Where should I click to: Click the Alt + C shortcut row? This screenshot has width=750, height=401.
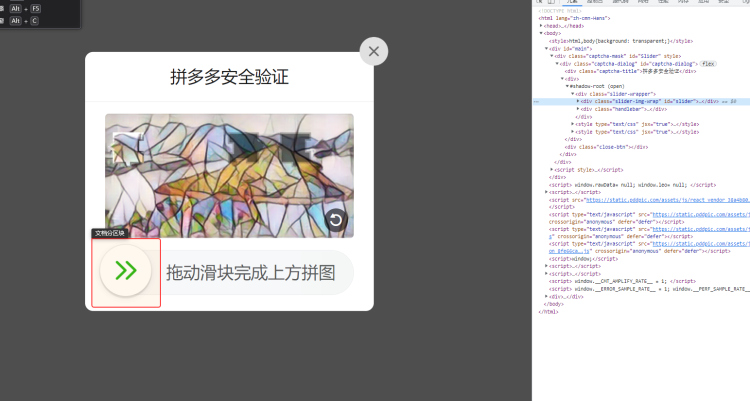tap(20, 21)
